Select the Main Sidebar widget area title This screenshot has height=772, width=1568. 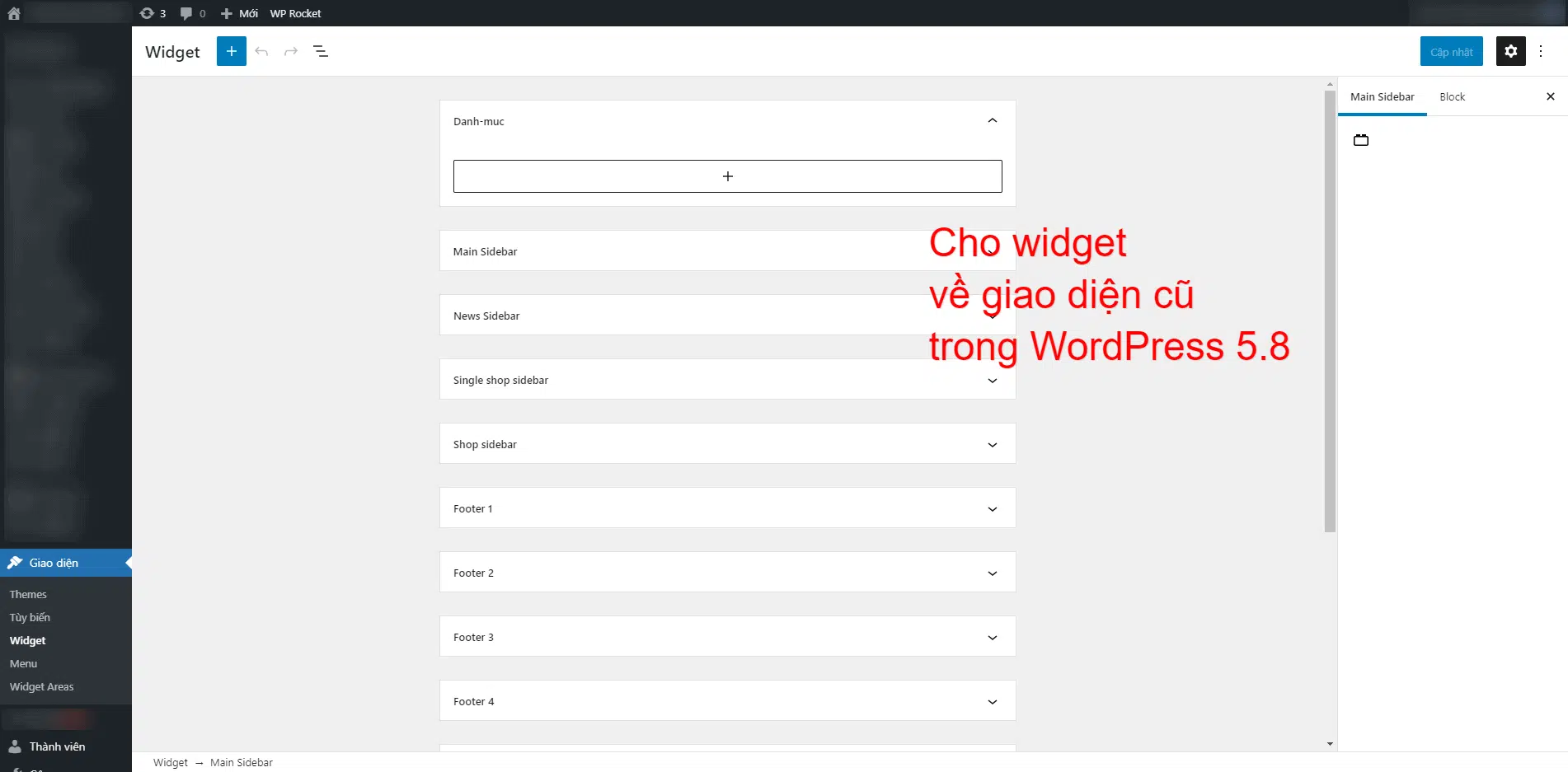click(x=485, y=251)
